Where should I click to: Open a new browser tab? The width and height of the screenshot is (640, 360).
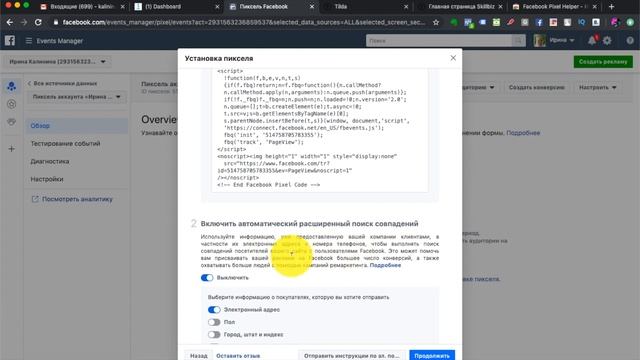click(x=611, y=7)
